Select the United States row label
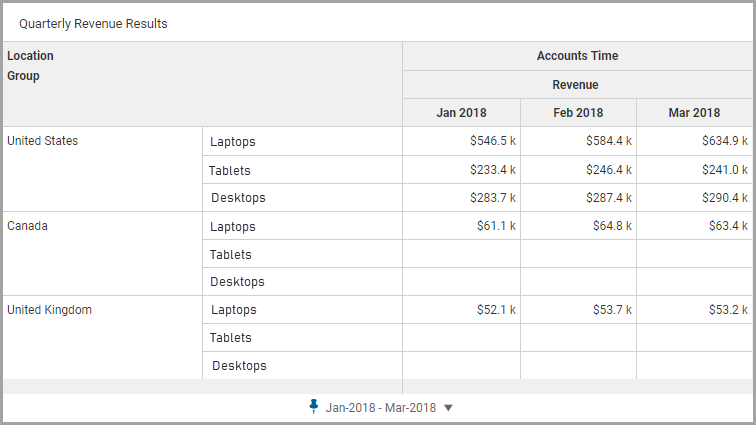 pyautogui.click(x=42, y=141)
